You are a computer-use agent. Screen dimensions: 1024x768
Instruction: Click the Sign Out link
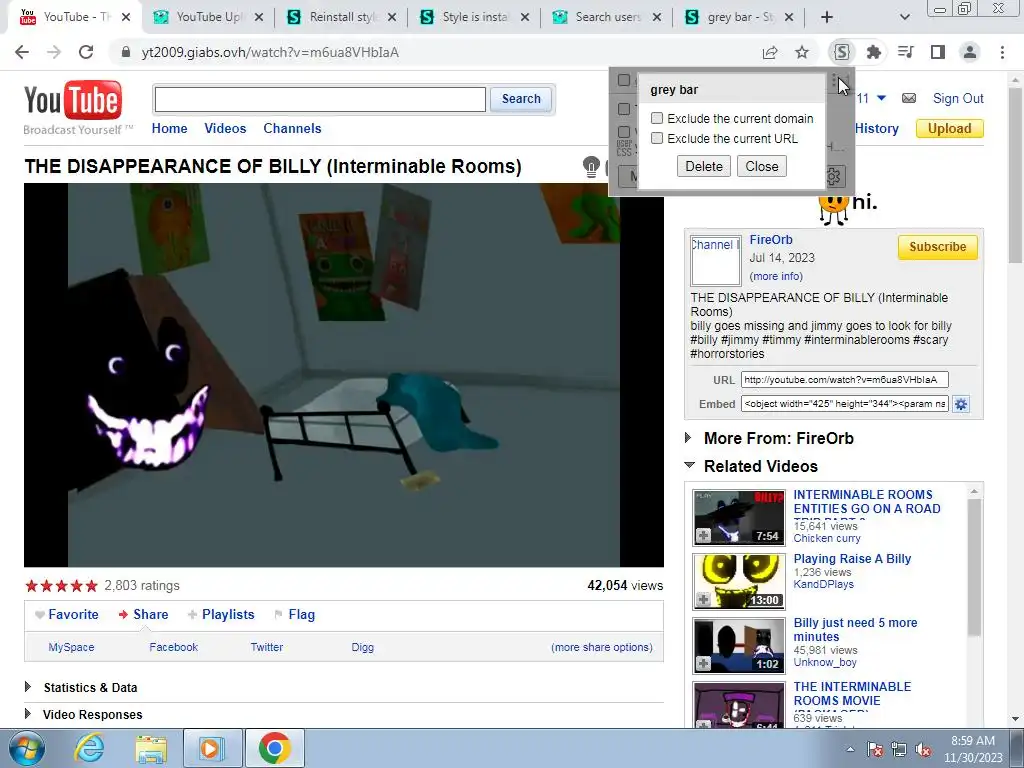pyautogui.click(x=958, y=99)
